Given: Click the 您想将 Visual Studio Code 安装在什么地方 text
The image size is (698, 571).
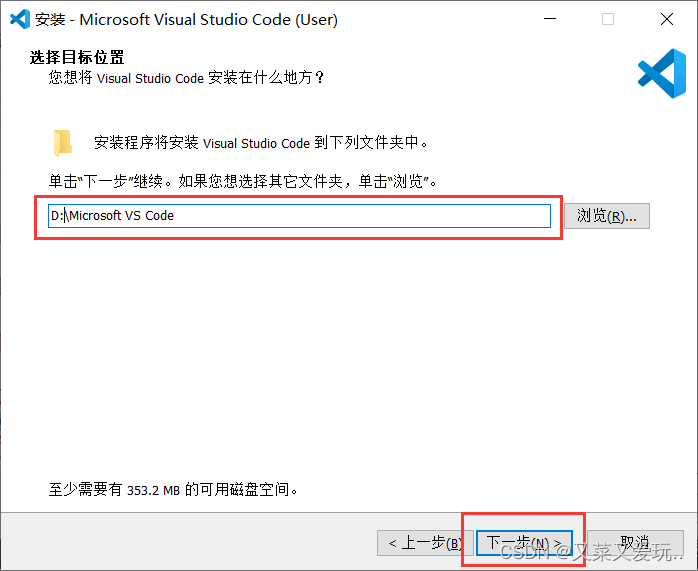Looking at the screenshot, I should pyautogui.click(x=187, y=77).
